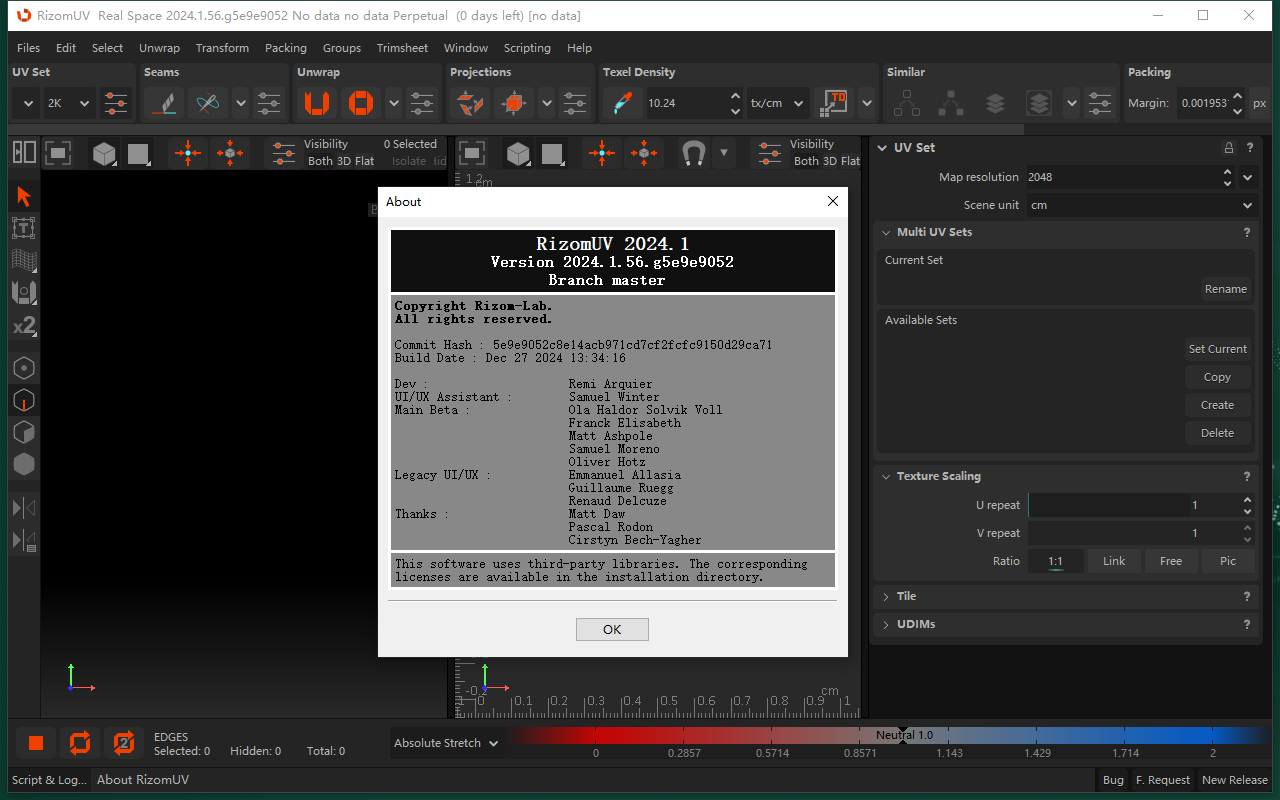Click the Set Current button
Screen dimensions: 1280x800
pos(1218,349)
